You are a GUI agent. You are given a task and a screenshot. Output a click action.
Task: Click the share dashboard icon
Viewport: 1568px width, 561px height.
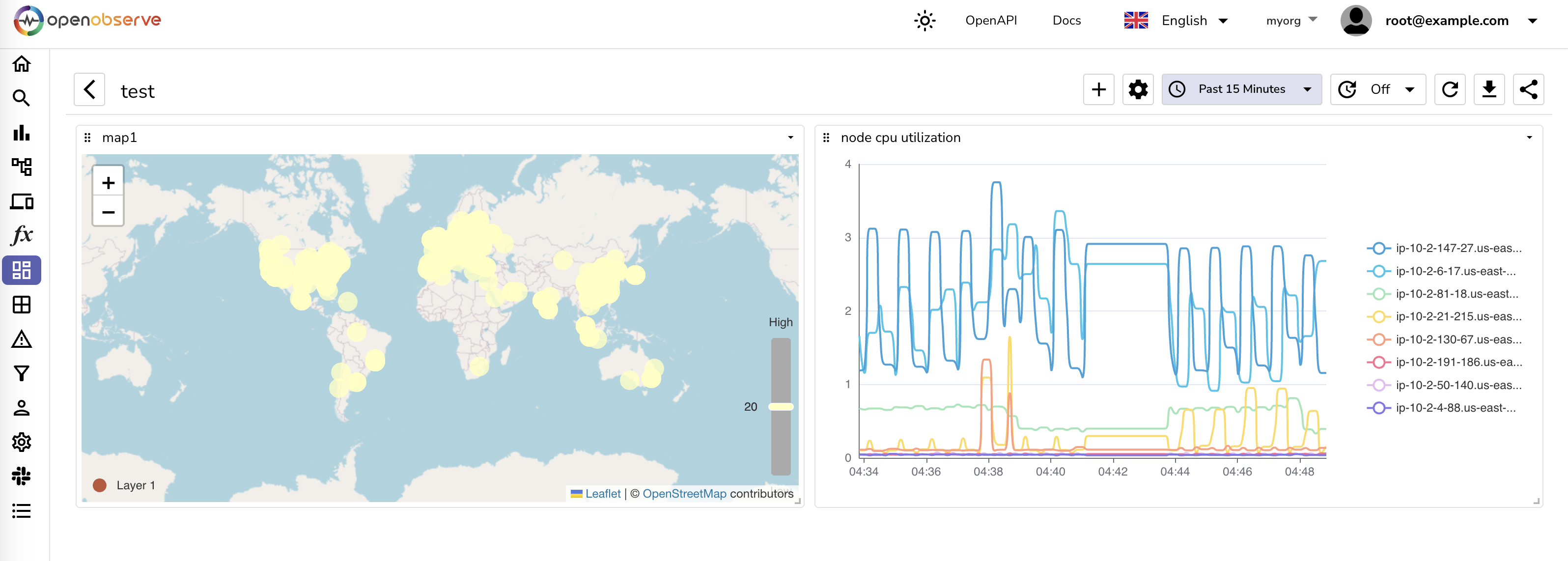1528,89
